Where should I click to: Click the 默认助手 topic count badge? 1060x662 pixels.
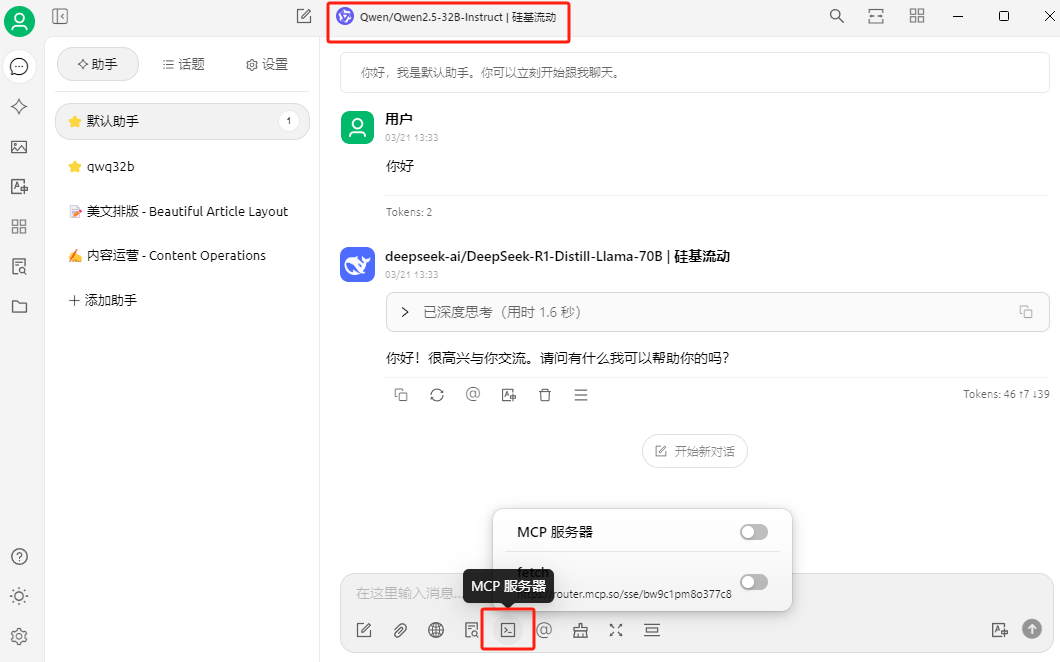click(x=289, y=121)
